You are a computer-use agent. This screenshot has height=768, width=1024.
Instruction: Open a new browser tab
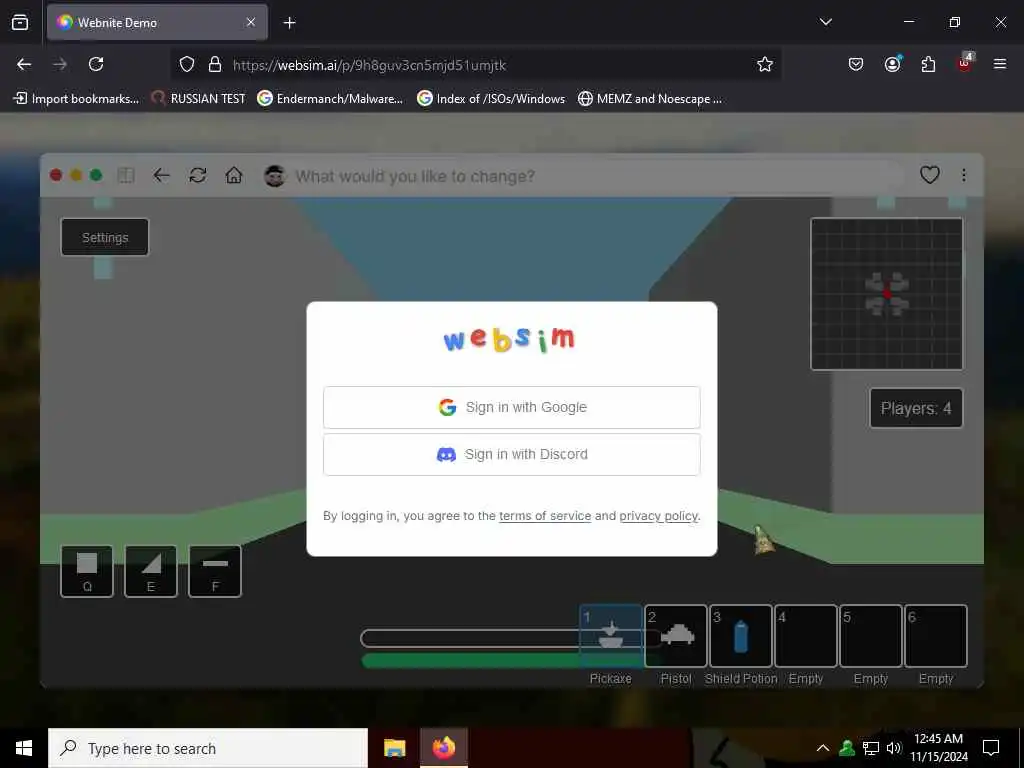(289, 23)
